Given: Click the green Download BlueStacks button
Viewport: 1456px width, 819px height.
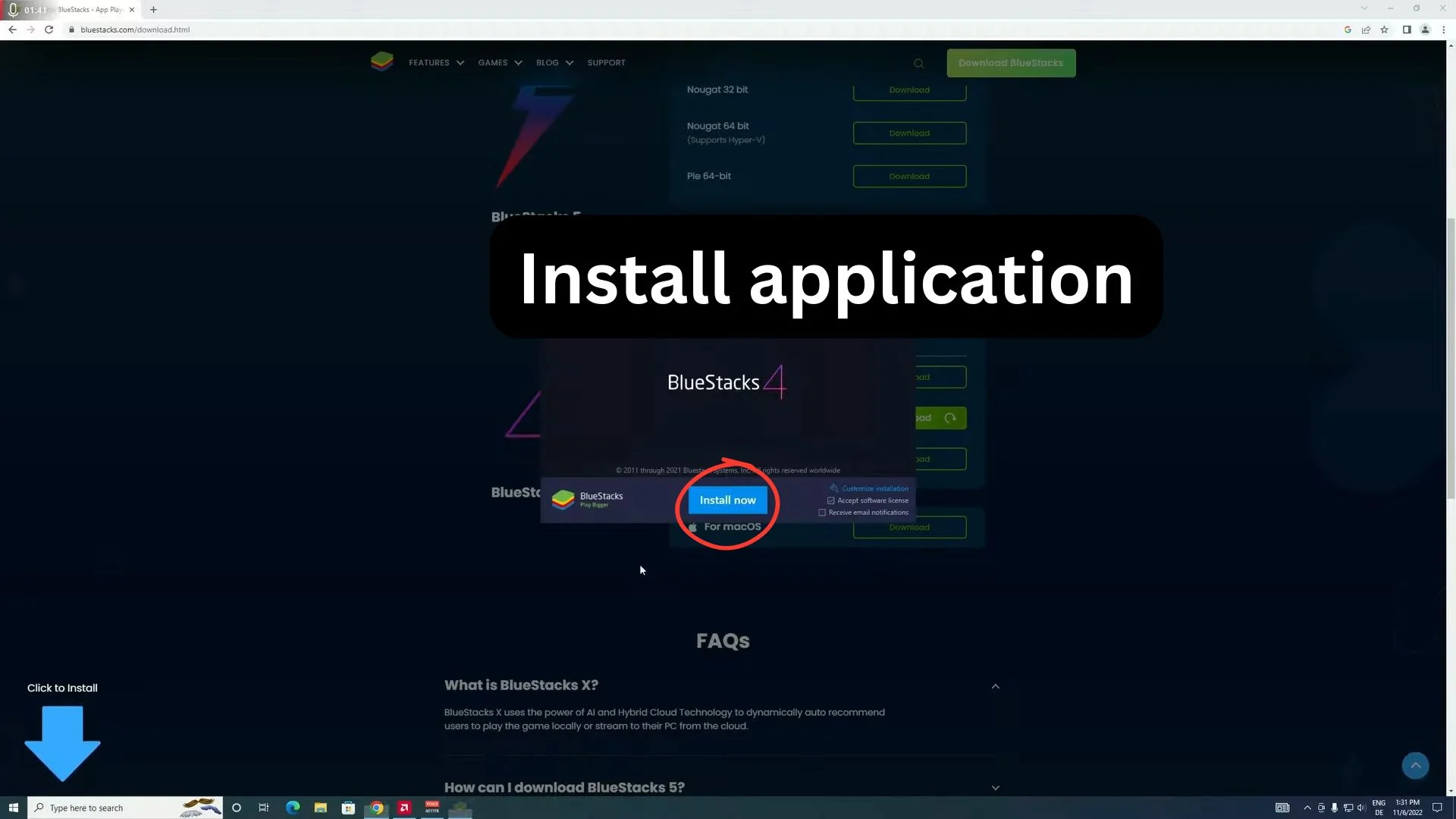Looking at the screenshot, I should [1011, 63].
